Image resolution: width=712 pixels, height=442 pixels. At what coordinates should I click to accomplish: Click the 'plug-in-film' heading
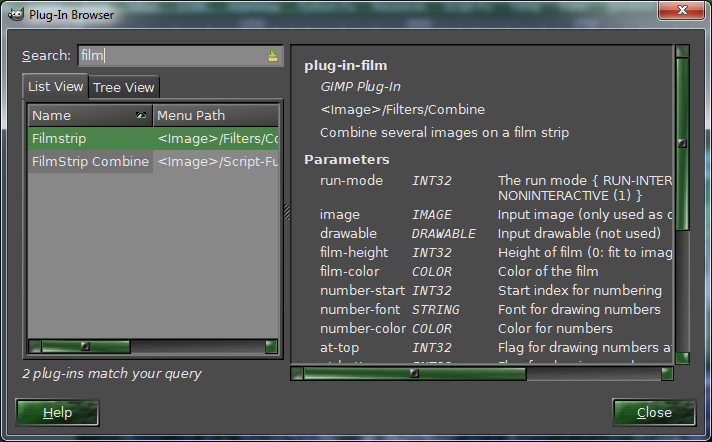[x=346, y=65]
